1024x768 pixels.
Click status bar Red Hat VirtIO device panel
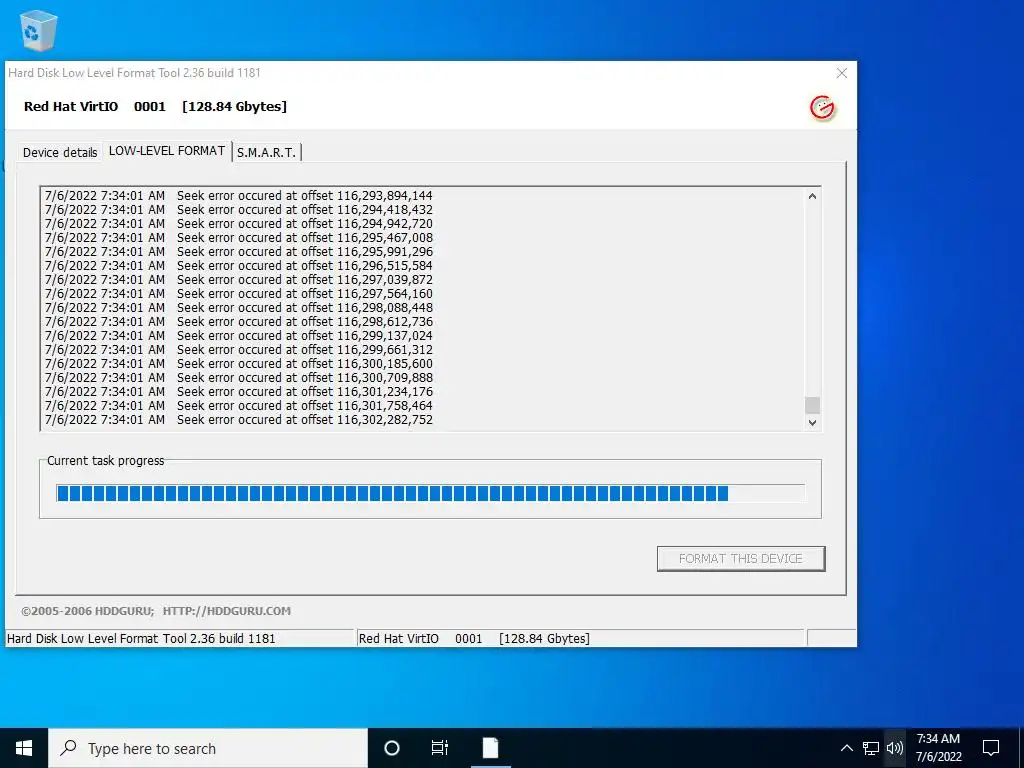pyautogui.click(x=581, y=639)
